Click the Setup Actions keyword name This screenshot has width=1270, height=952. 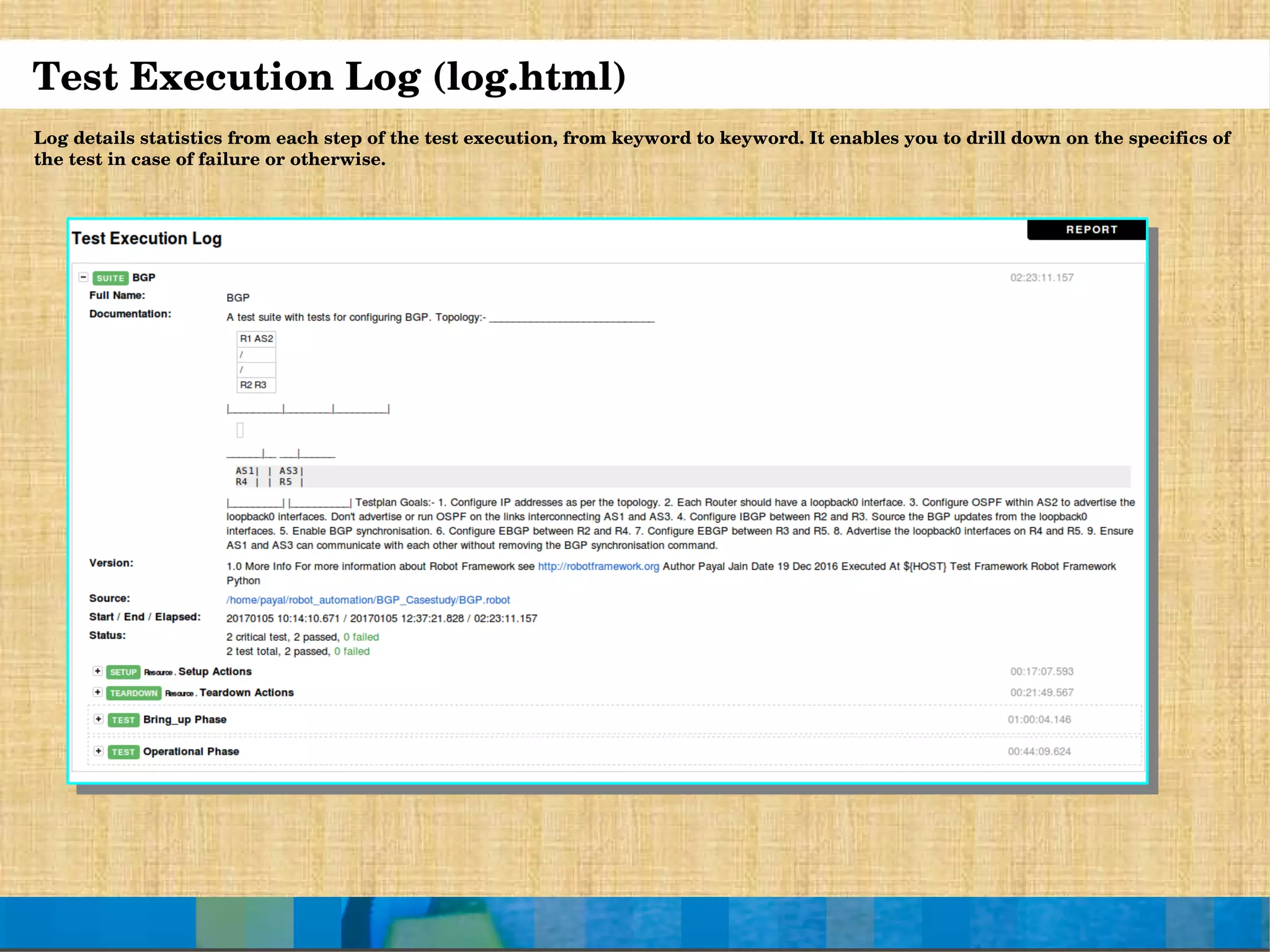[215, 672]
